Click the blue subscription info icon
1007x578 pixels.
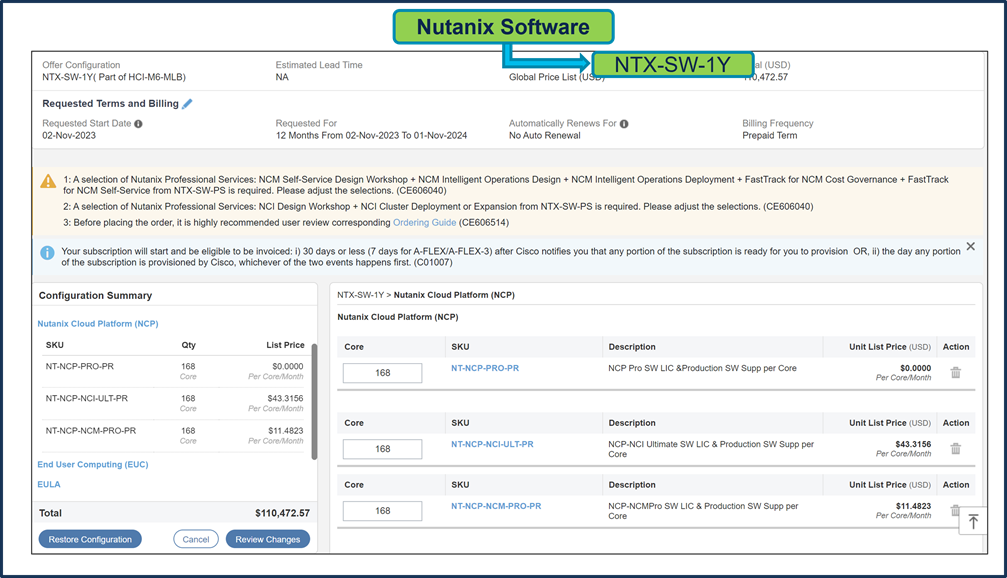[x=47, y=253]
